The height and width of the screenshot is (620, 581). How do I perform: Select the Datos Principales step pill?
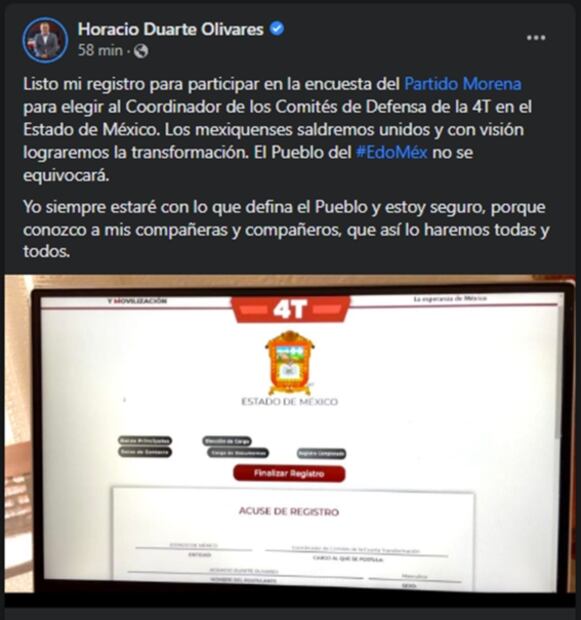145,440
